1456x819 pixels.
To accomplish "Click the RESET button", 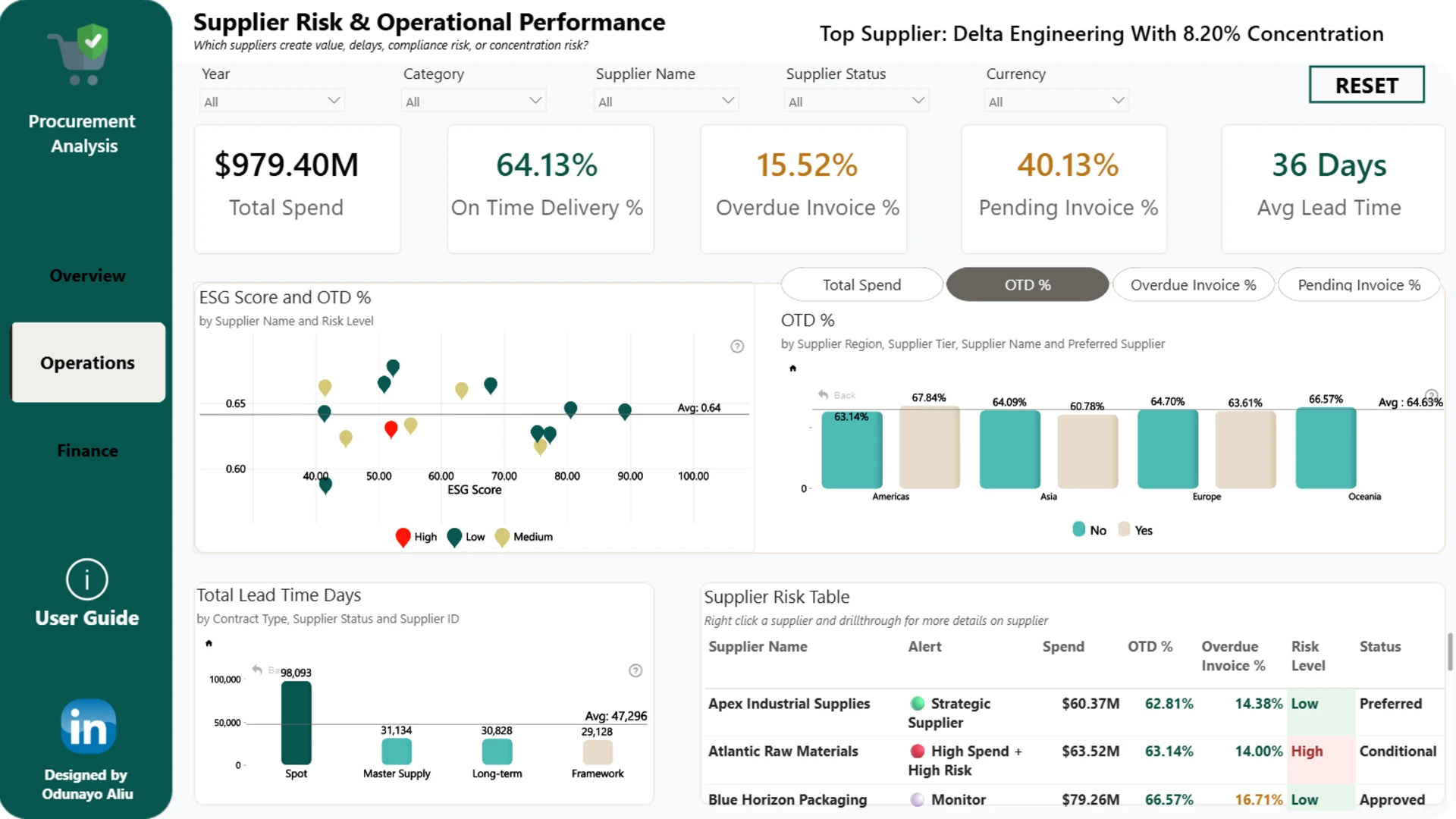I will click(1367, 85).
